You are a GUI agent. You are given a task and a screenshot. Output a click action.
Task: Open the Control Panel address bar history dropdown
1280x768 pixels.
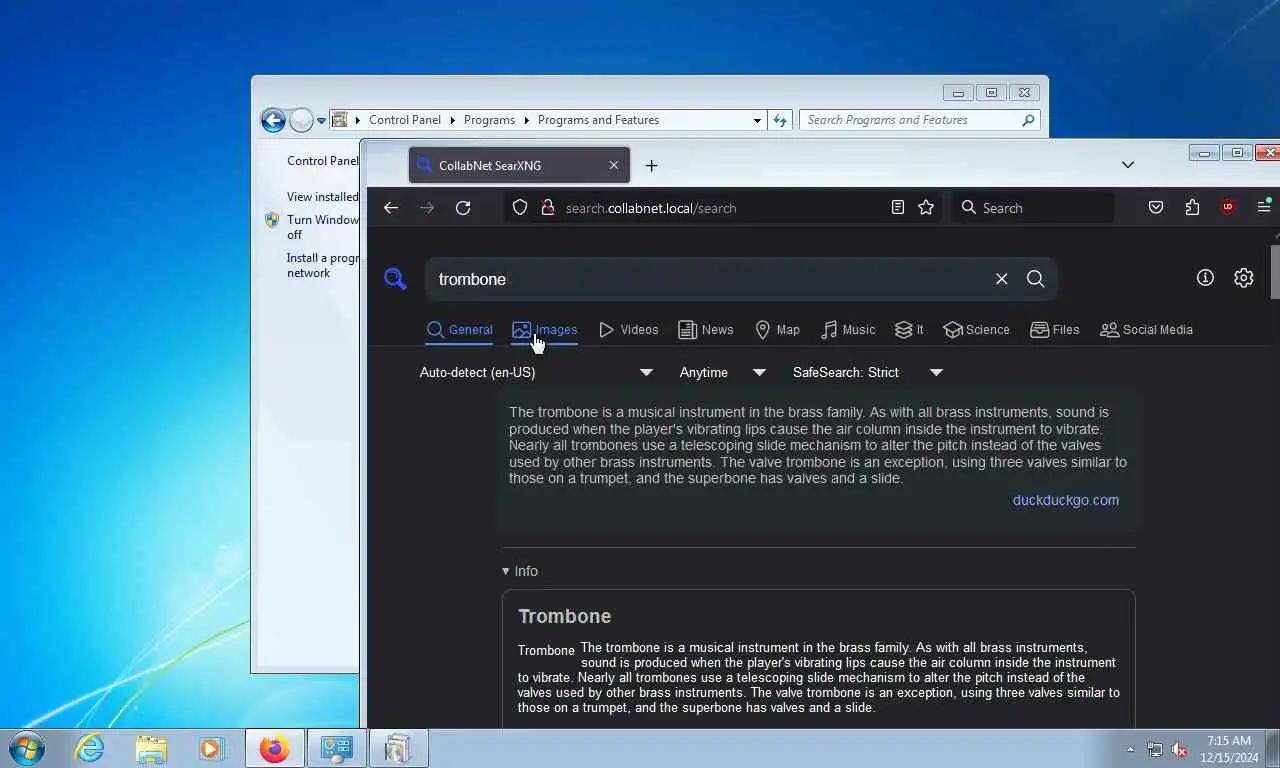tap(757, 120)
